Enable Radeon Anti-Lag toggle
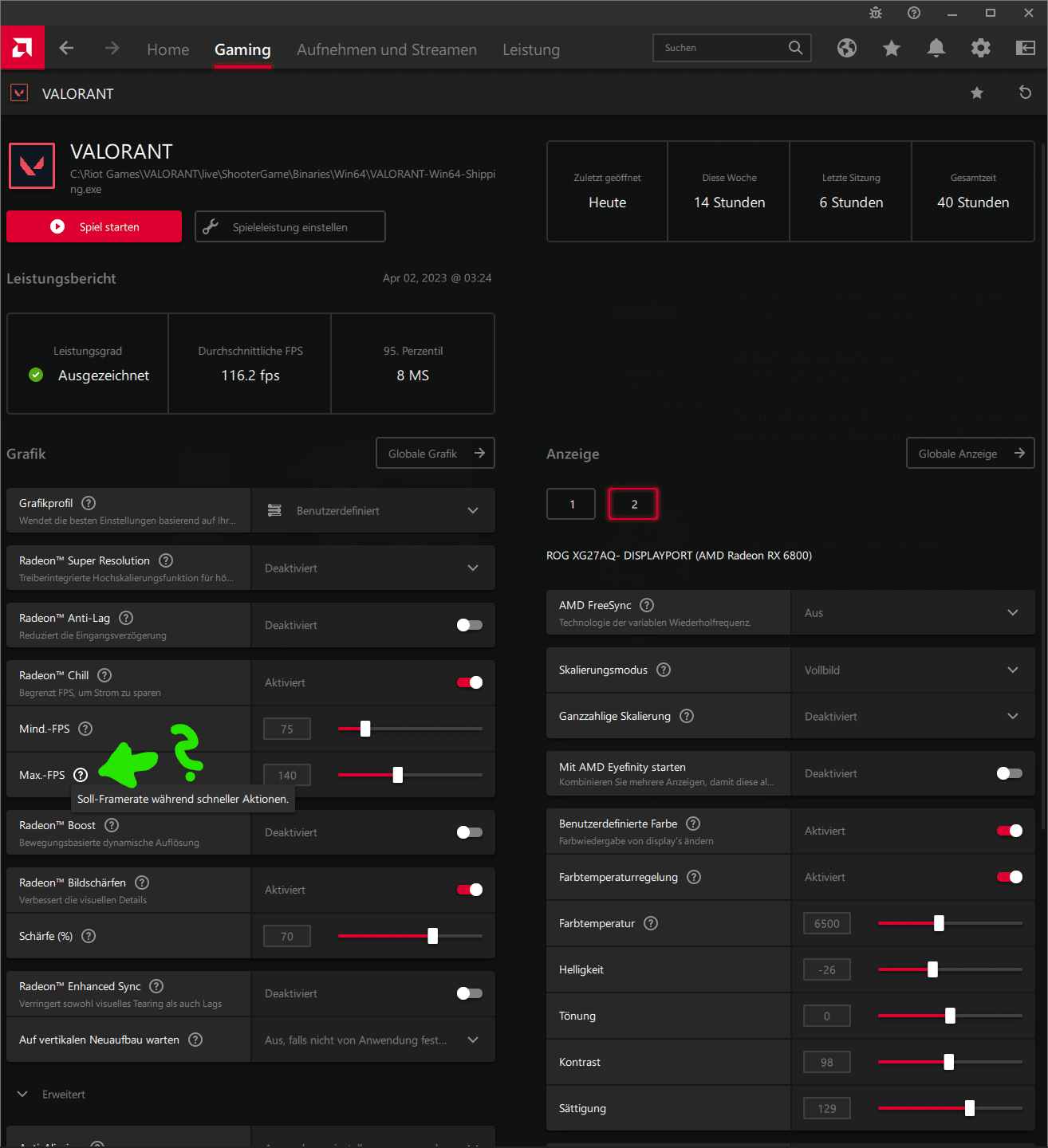This screenshot has width=1048, height=1148. (470, 625)
